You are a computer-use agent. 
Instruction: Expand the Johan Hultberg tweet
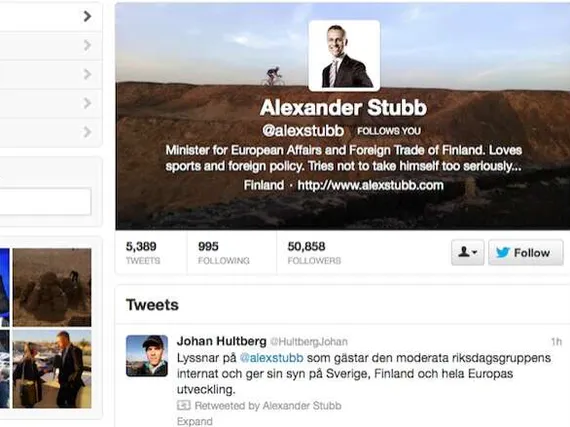[x=194, y=421]
